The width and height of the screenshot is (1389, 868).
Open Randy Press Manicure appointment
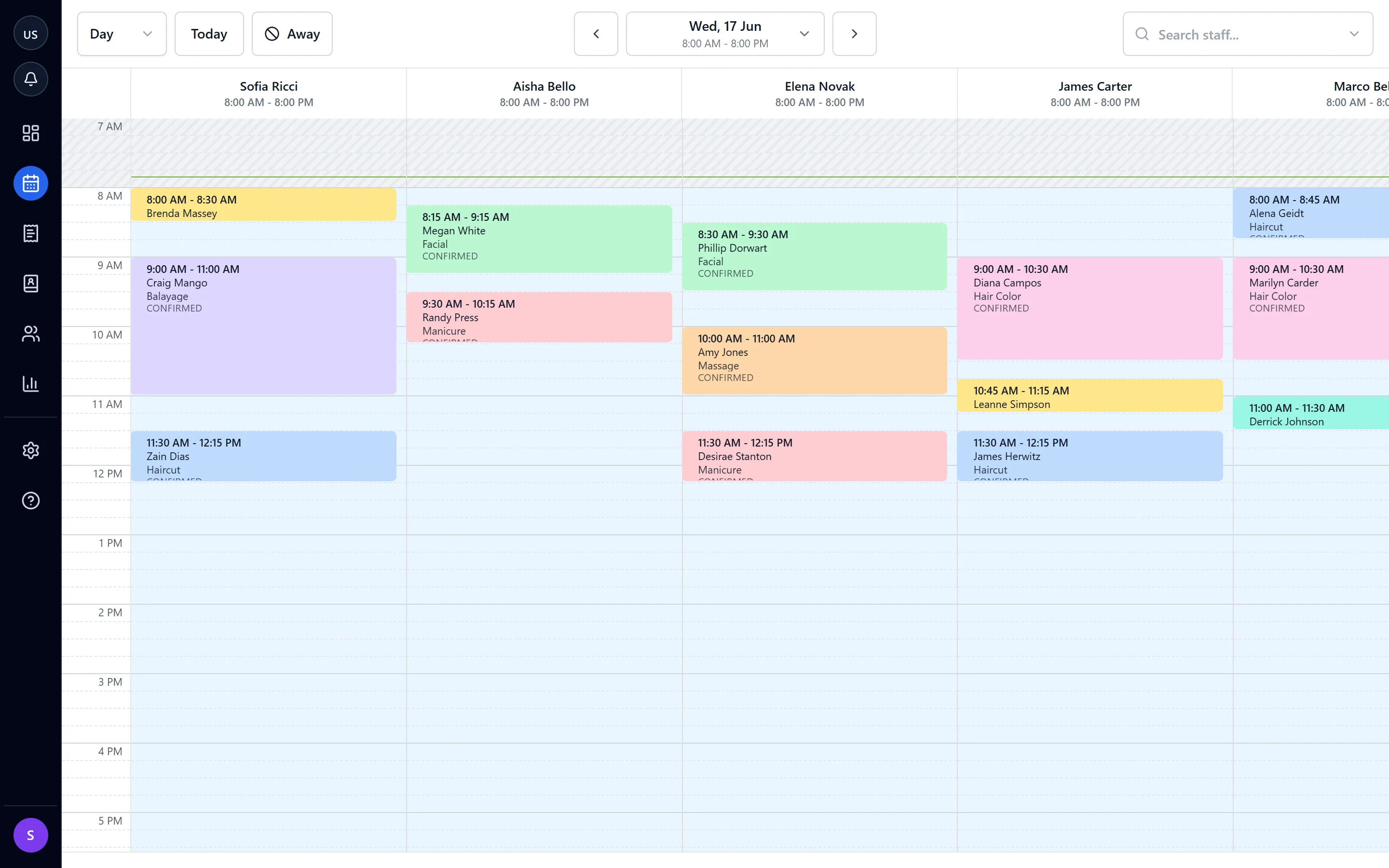tap(539, 317)
